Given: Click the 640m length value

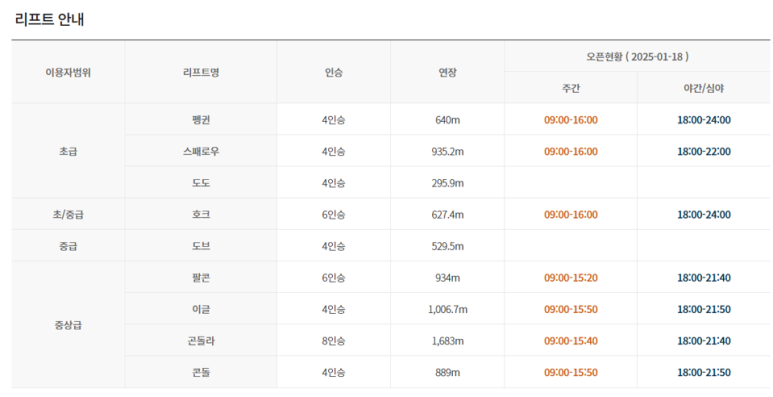Looking at the screenshot, I should [448, 120].
